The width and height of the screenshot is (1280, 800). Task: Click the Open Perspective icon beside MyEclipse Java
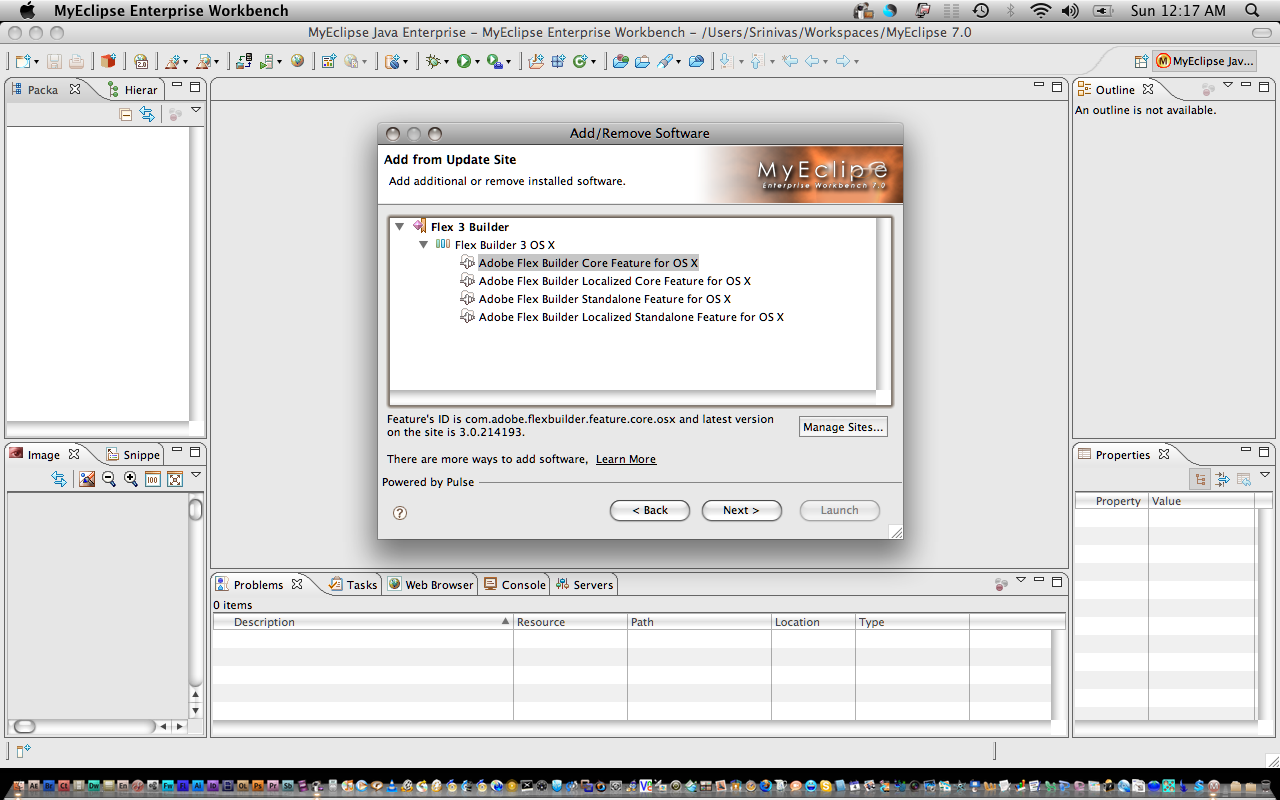[x=1141, y=61]
